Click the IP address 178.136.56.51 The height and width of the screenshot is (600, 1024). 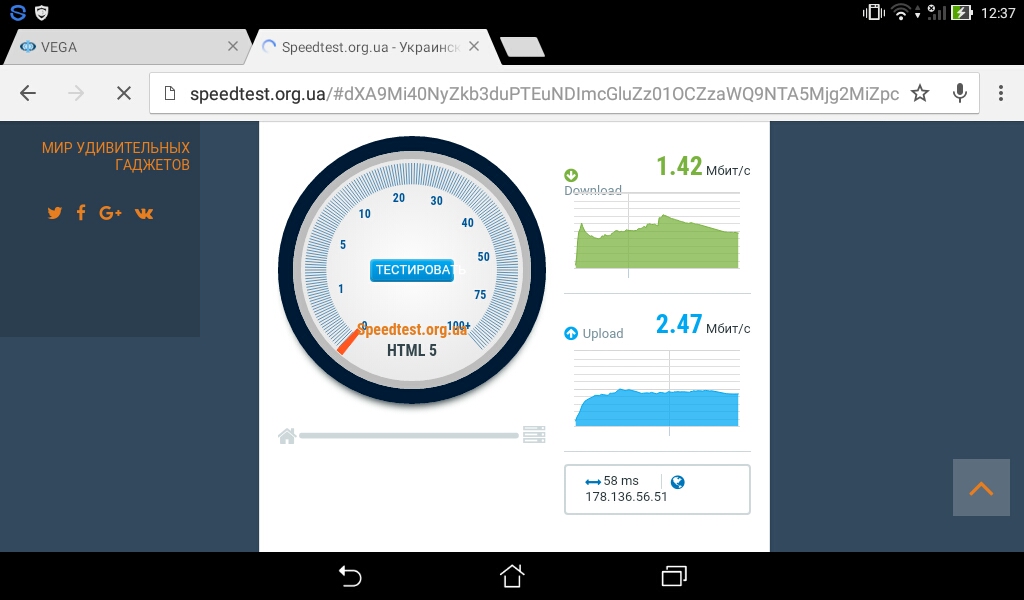(x=626, y=497)
